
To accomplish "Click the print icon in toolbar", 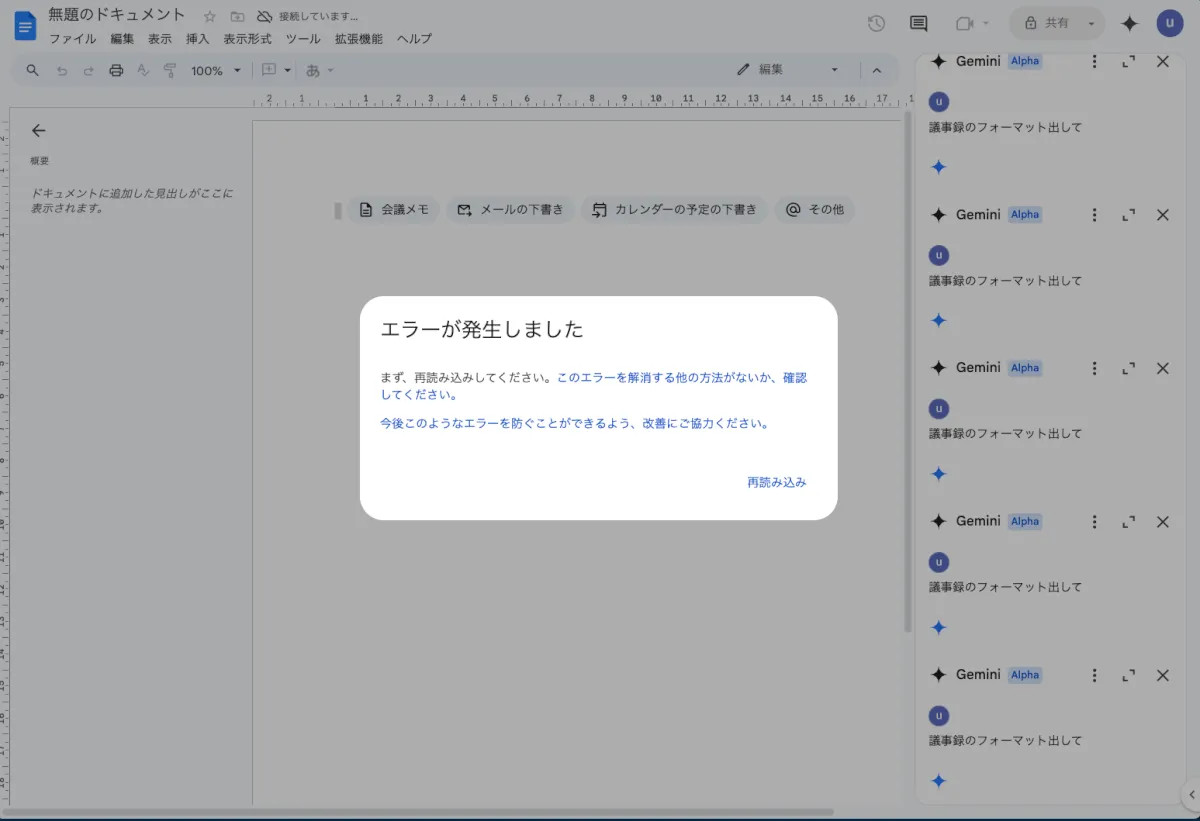I will [x=116, y=70].
